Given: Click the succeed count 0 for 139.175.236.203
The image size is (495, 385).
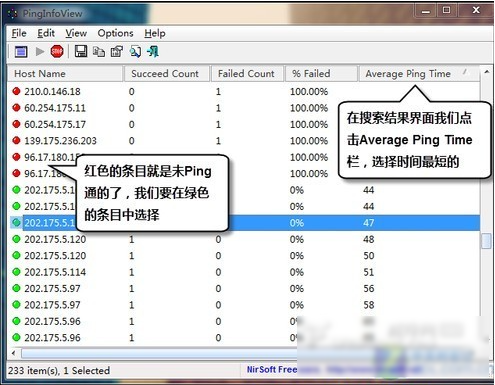Looking at the screenshot, I should [132, 141].
